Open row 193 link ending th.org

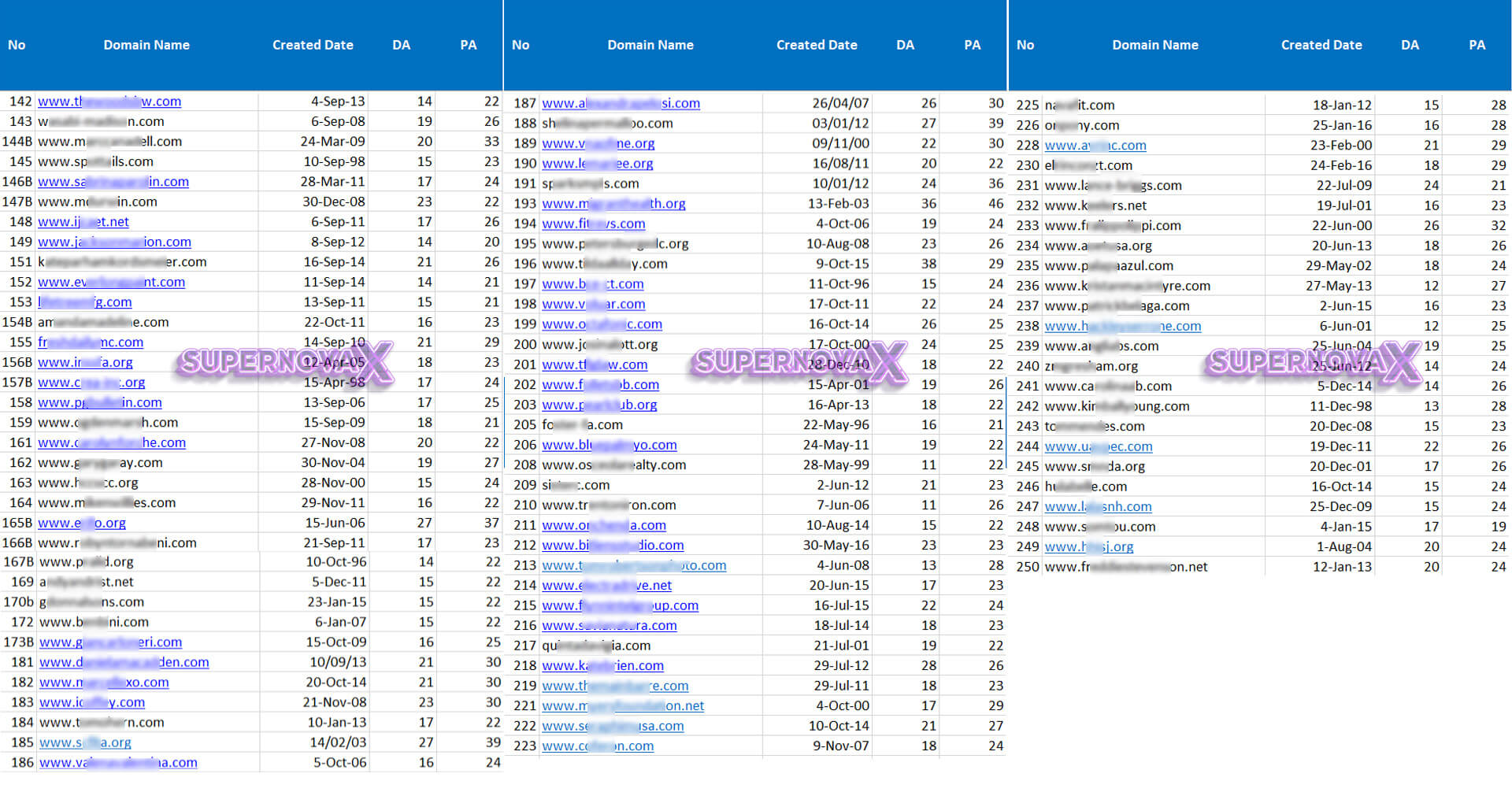pos(613,204)
